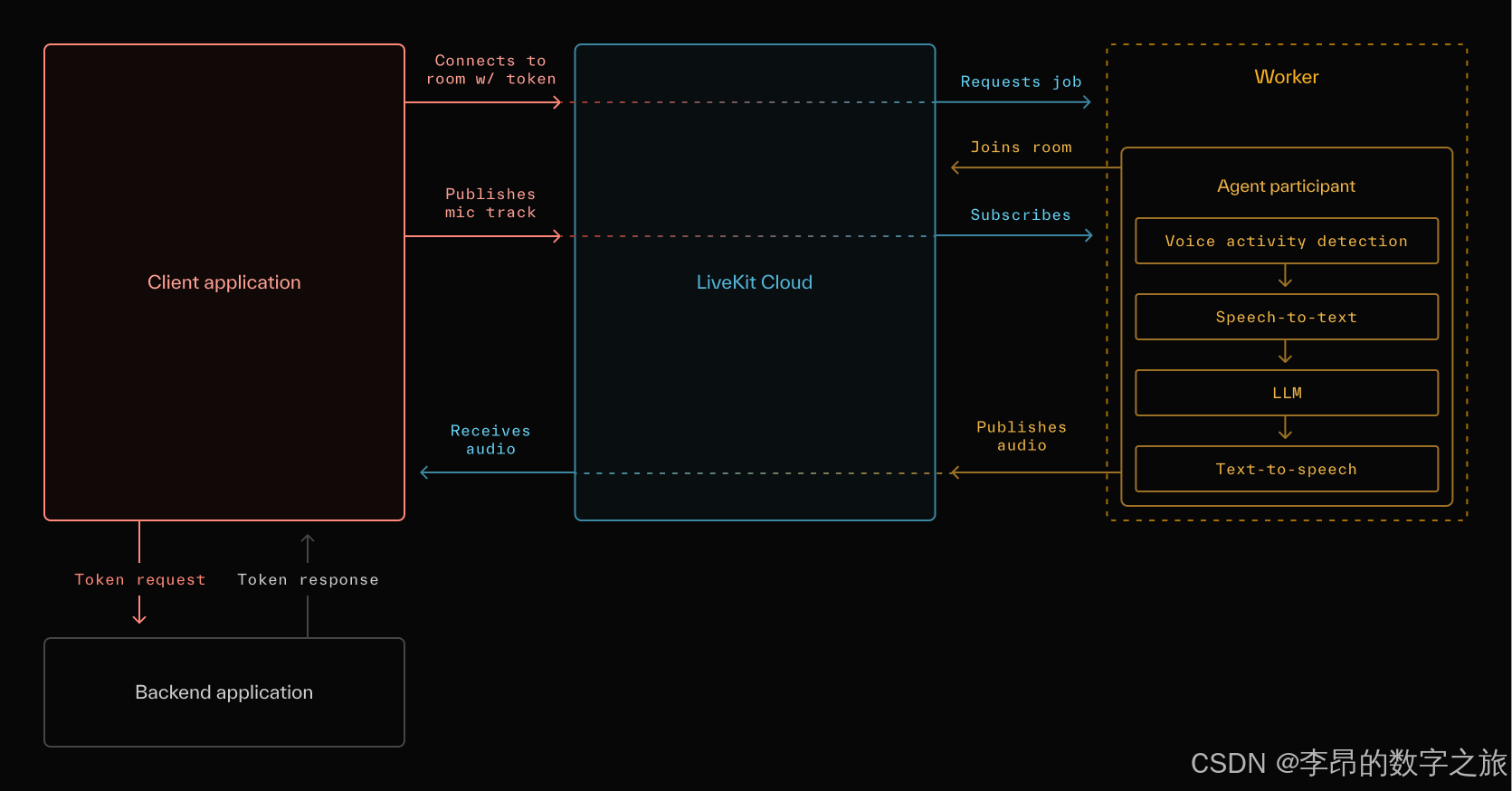Click the arrow between Speech-to-text and LLM
Image resolution: width=1512 pixels, height=791 pixels.
1285,353
